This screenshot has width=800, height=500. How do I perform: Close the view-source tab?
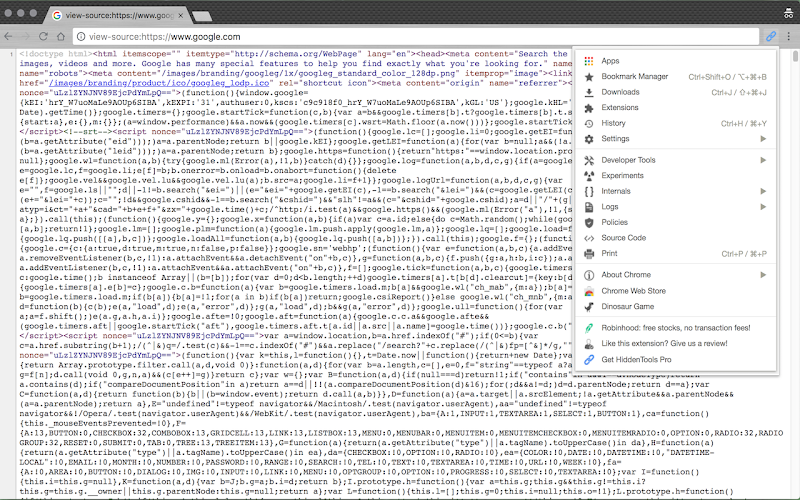pos(181,16)
